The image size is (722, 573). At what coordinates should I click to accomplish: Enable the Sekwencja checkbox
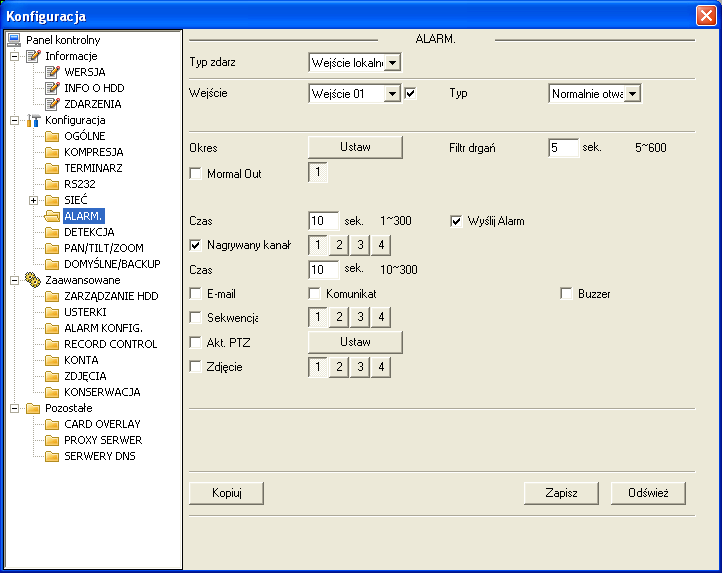click(196, 318)
